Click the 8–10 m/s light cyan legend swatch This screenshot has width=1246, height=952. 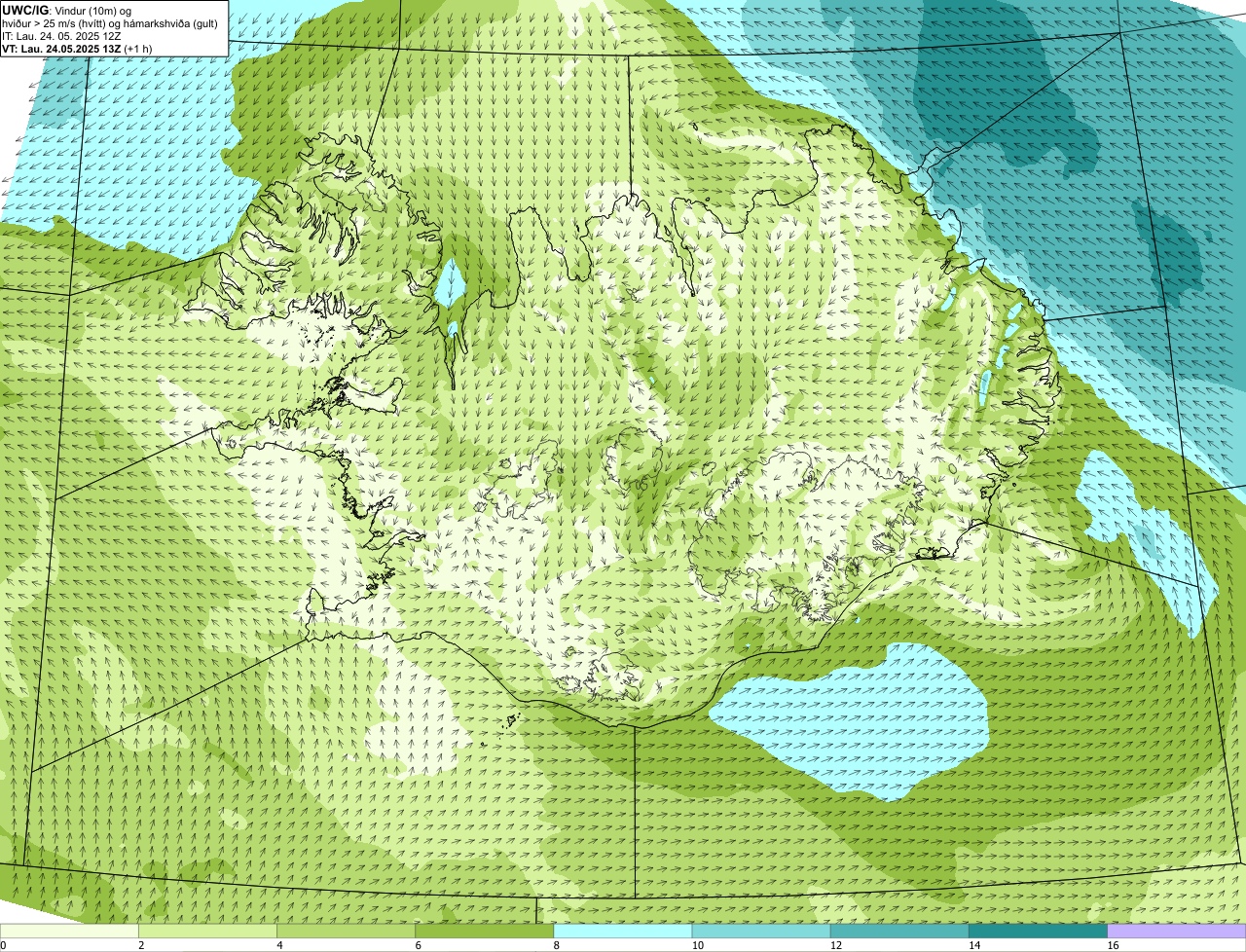623,931
